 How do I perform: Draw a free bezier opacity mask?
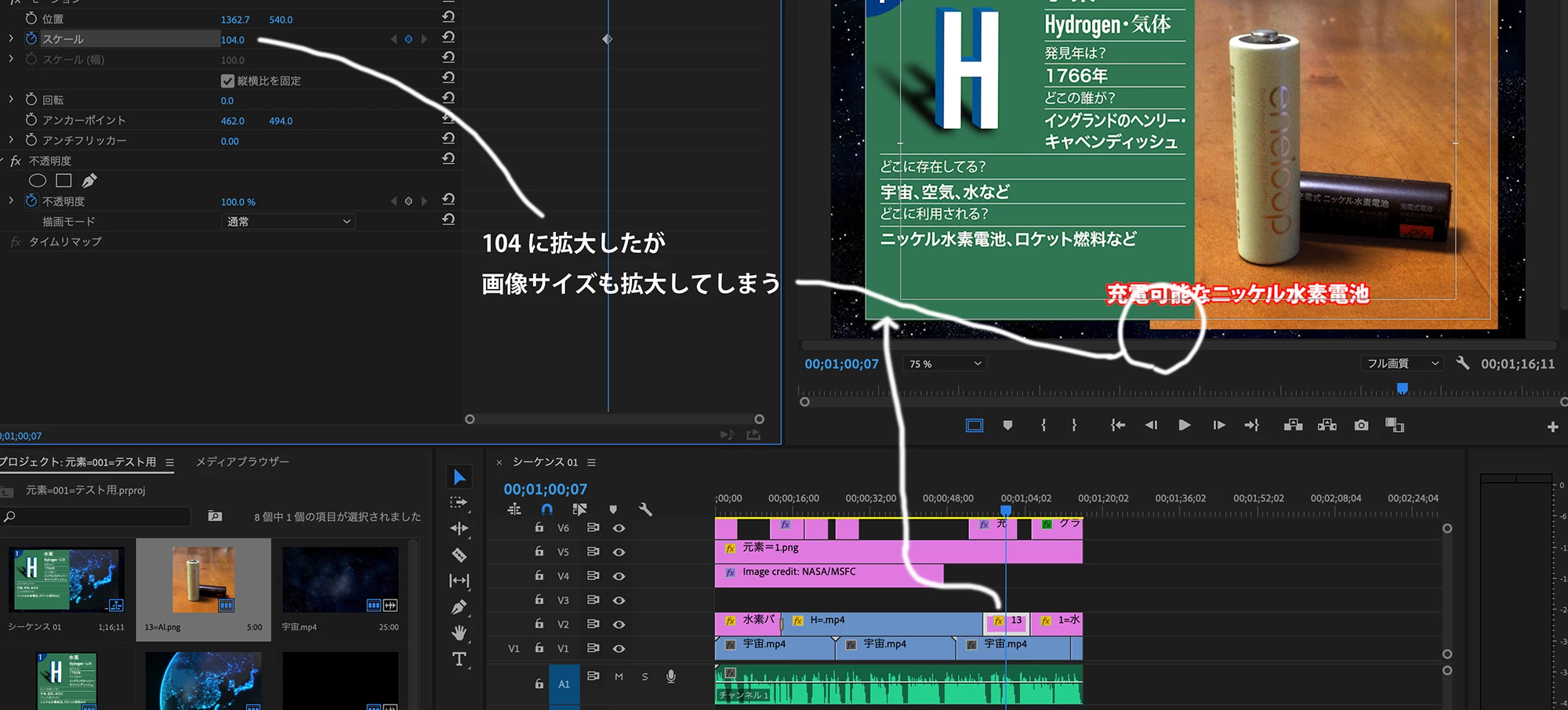coord(89,181)
